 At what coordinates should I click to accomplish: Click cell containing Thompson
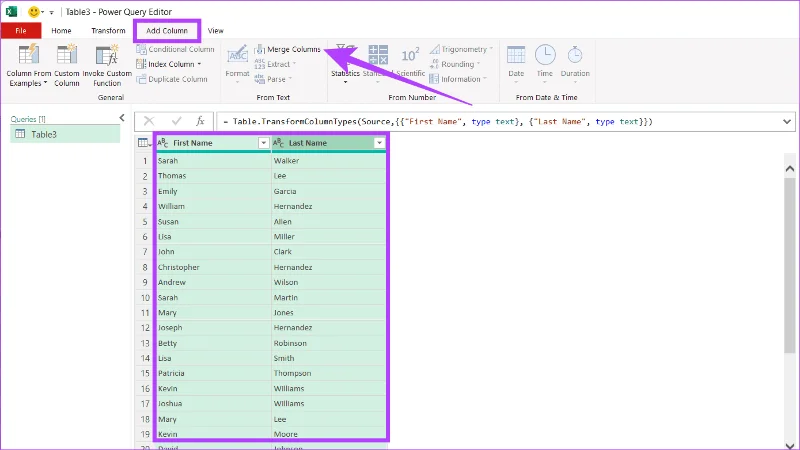(329, 373)
